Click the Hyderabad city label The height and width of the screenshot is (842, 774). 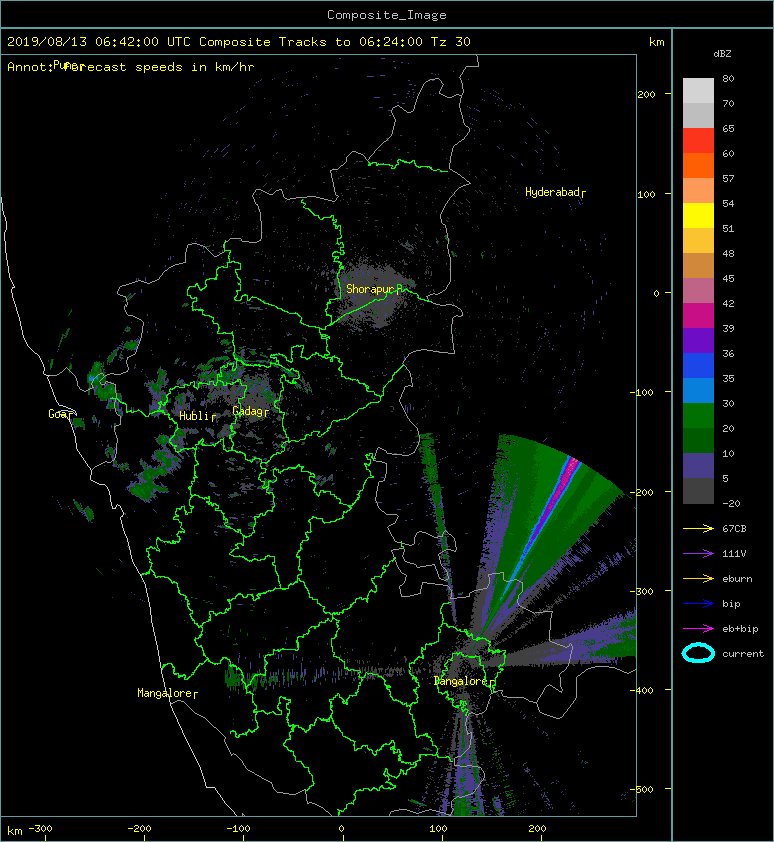[555, 192]
